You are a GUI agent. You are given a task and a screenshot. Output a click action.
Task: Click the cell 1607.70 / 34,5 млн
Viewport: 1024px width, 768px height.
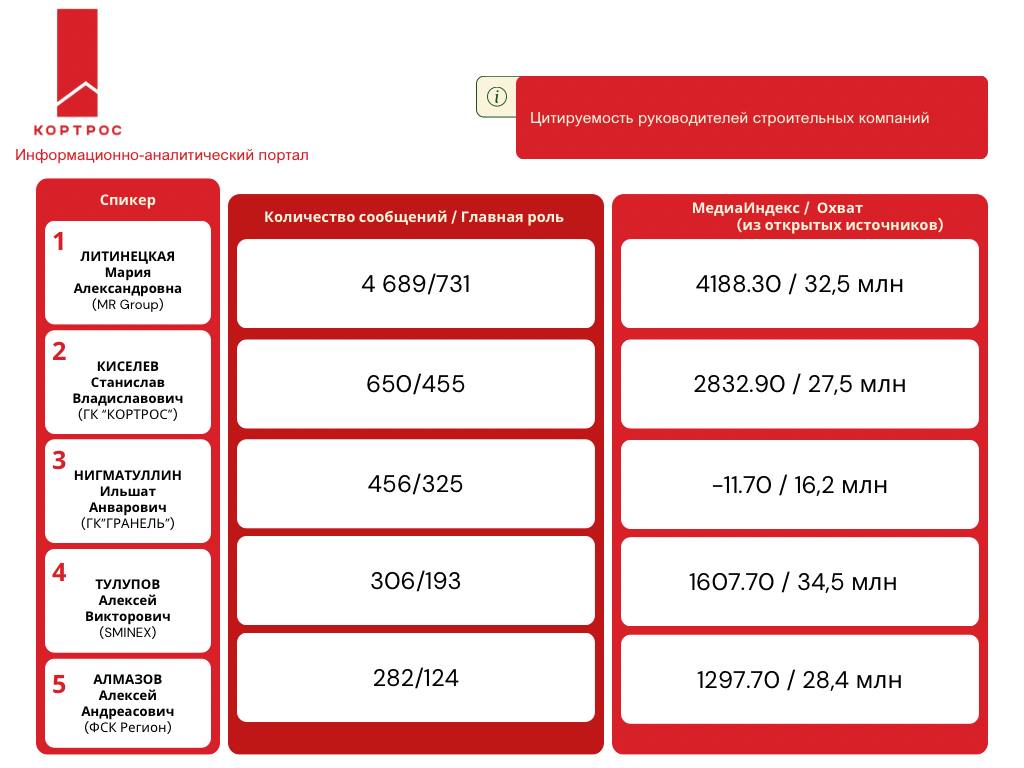pyautogui.click(x=800, y=582)
